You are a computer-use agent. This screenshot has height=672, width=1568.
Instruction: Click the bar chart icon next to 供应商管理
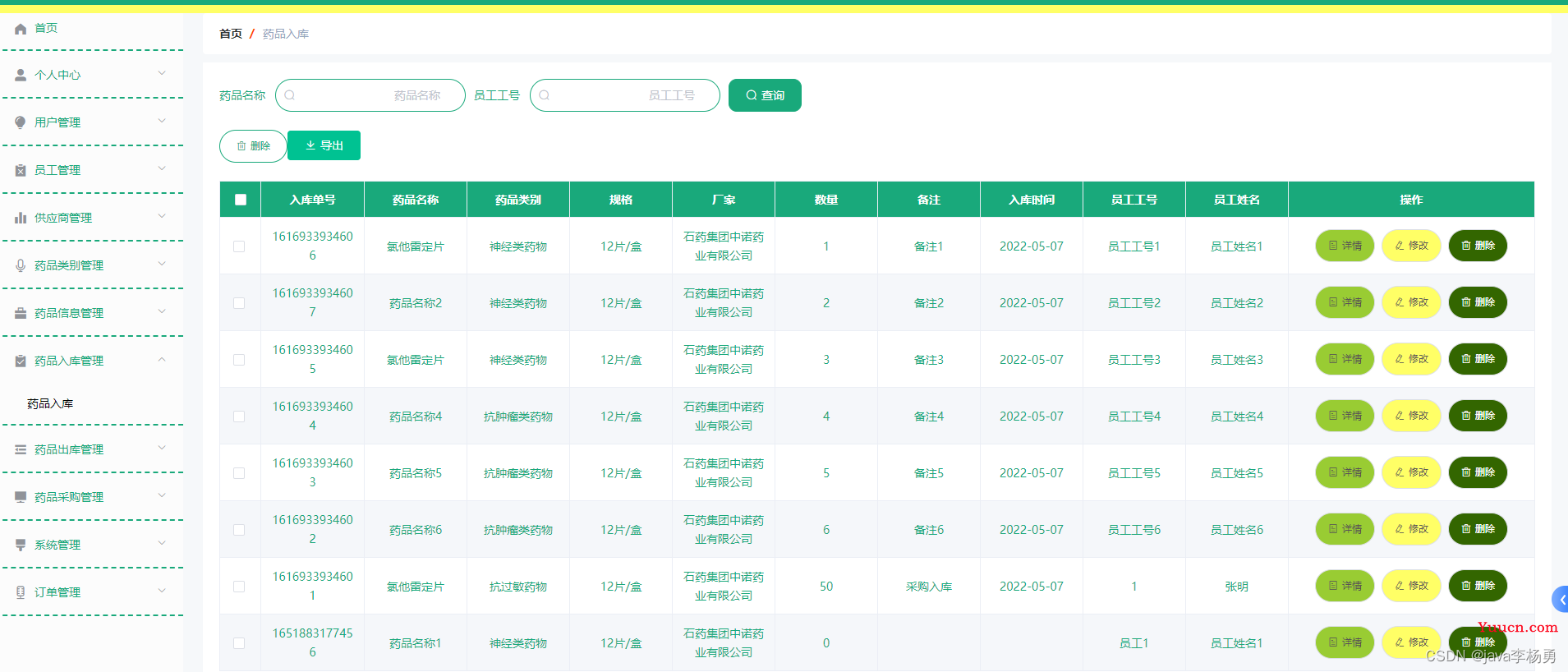point(21,218)
